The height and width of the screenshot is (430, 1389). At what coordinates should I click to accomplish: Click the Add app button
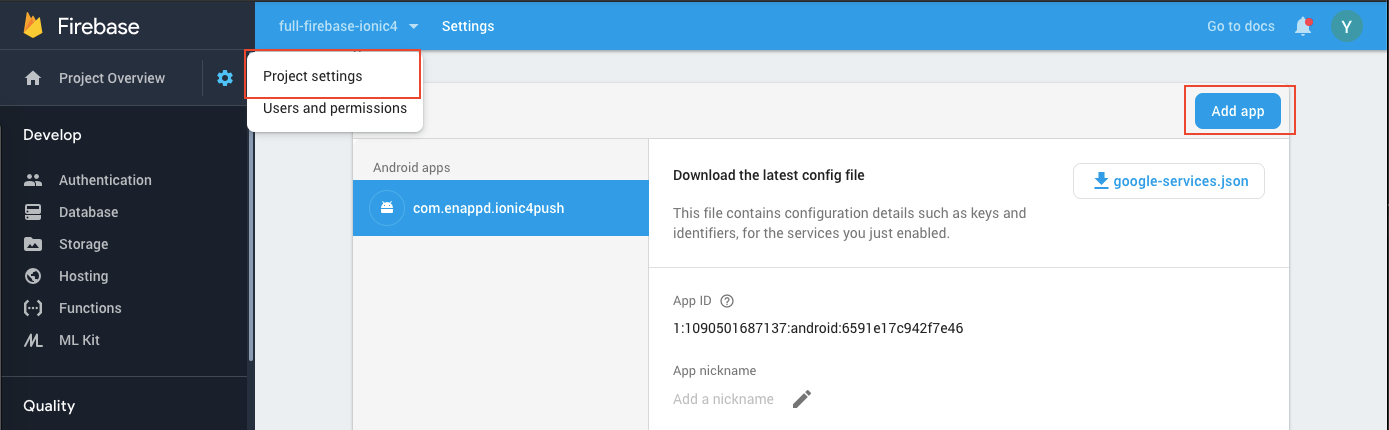[1238, 111]
